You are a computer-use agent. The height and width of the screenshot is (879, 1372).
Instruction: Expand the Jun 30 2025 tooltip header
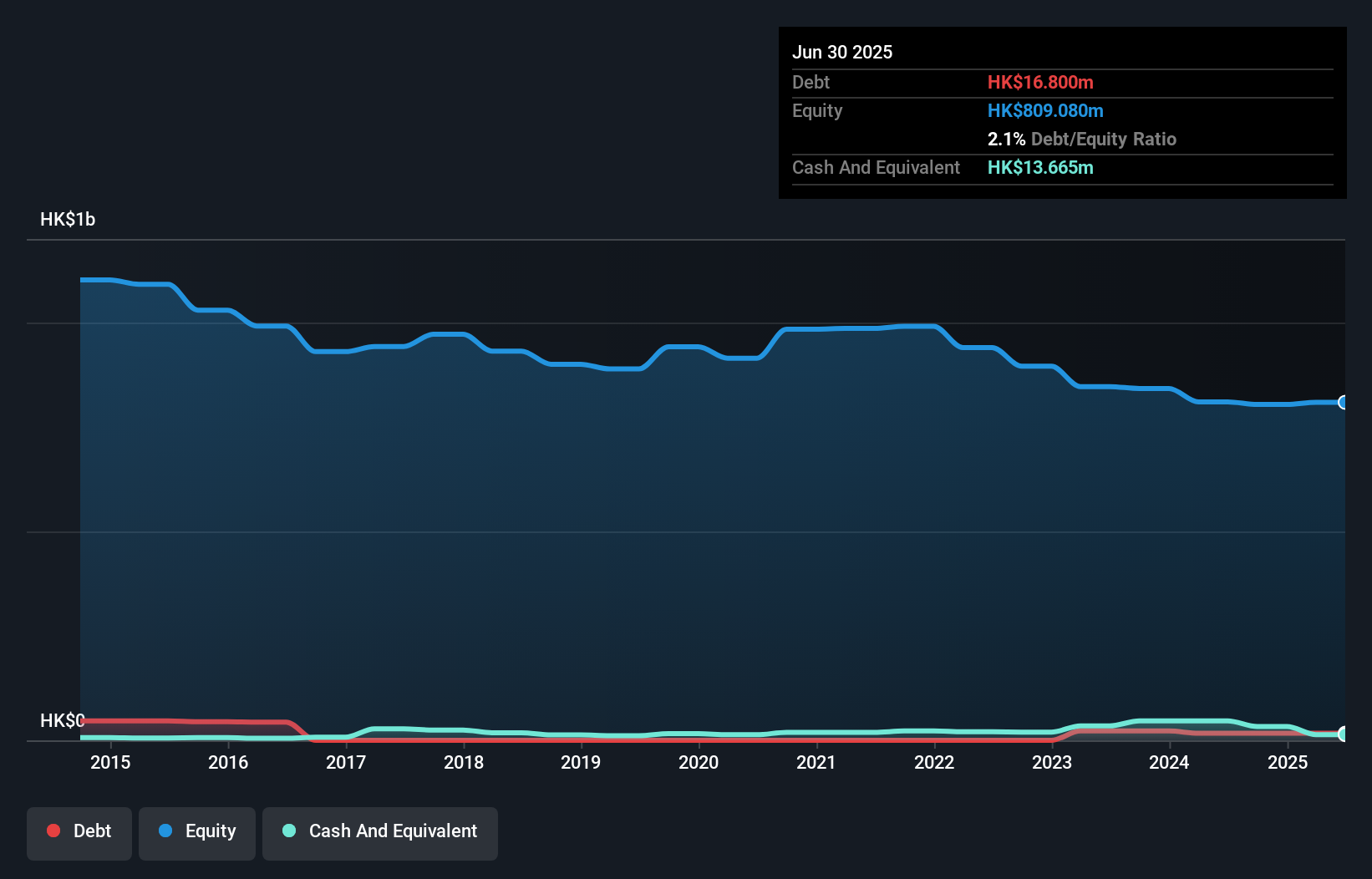point(842,52)
